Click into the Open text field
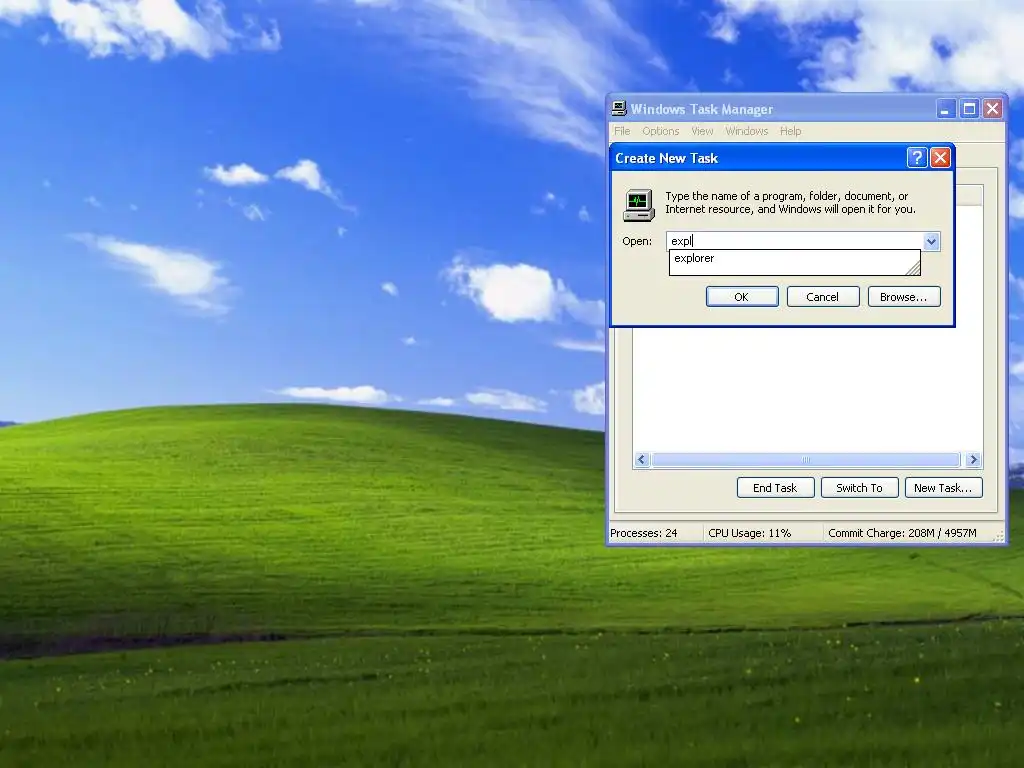The width and height of the screenshot is (1024, 768). pos(795,241)
